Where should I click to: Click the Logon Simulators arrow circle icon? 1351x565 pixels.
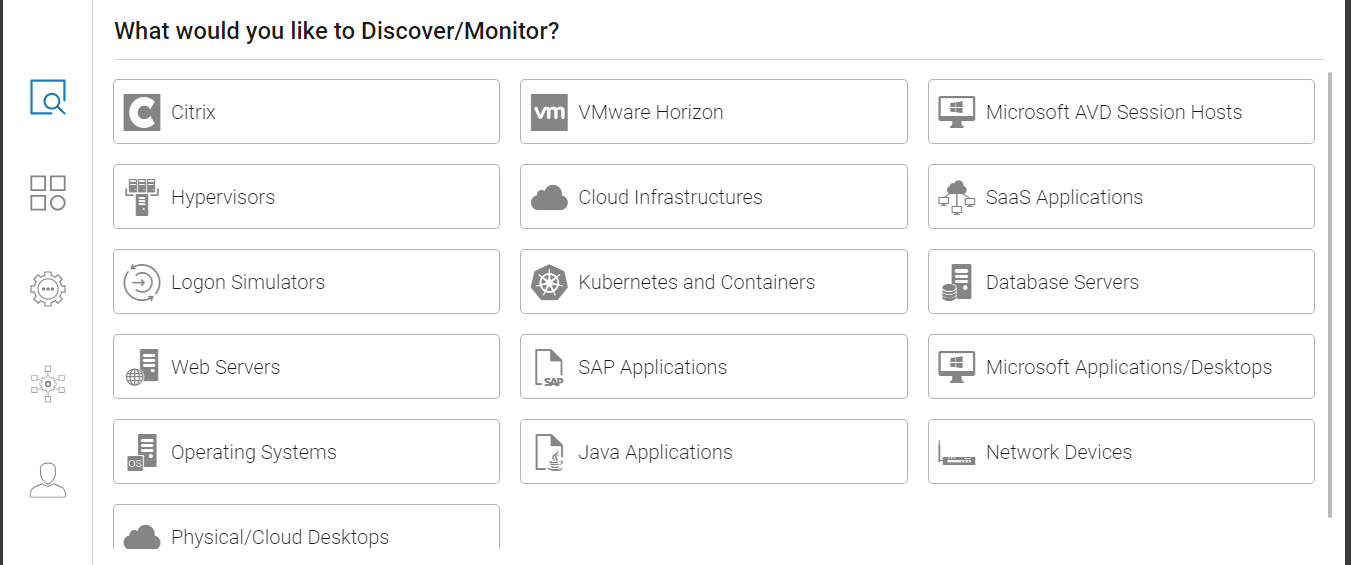coord(142,282)
